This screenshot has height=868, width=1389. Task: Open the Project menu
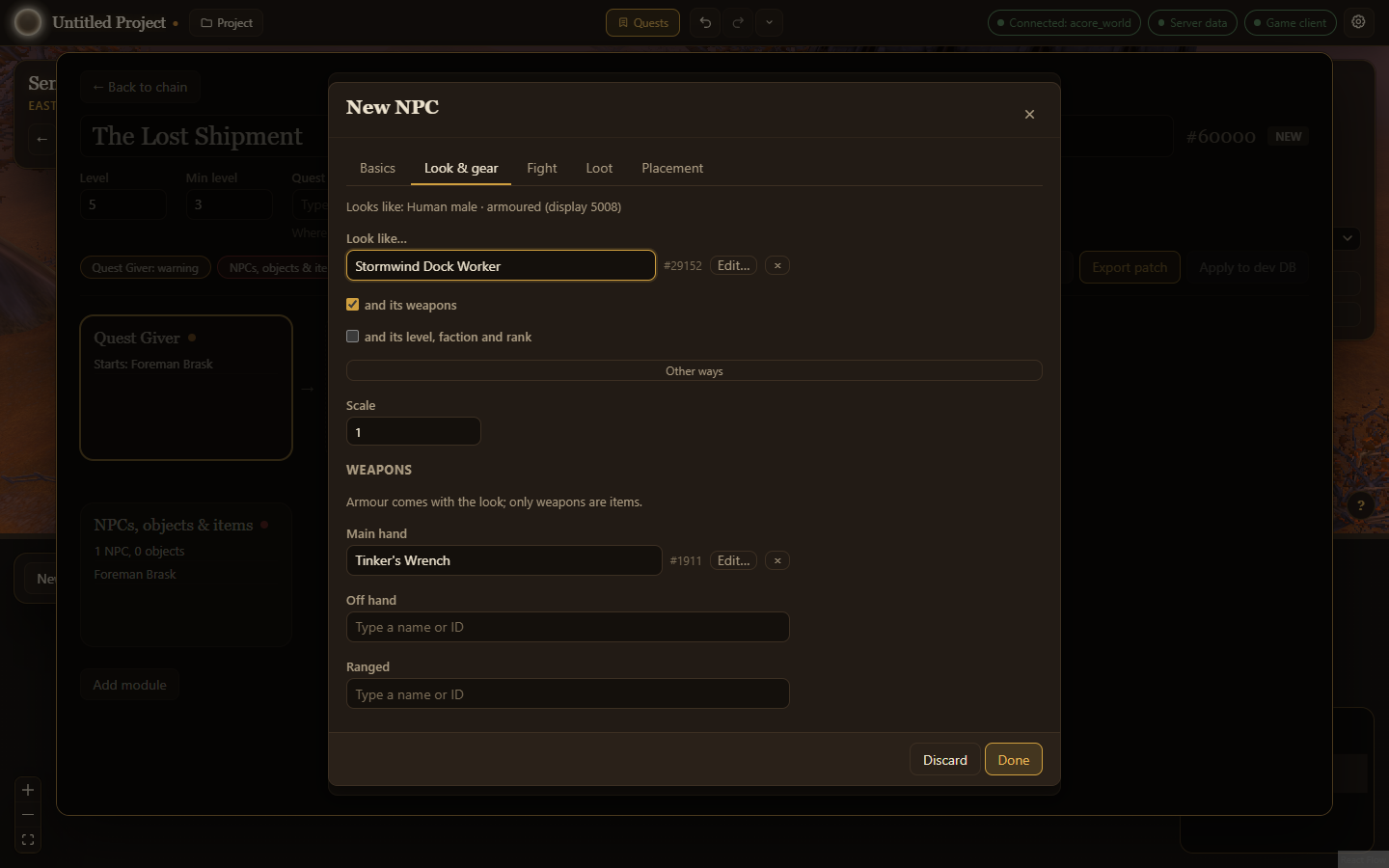(227, 22)
